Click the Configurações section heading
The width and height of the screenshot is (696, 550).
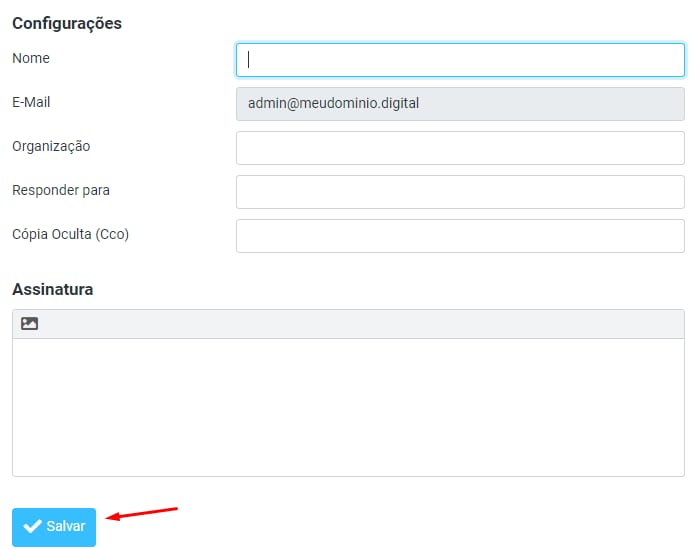pos(67,23)
